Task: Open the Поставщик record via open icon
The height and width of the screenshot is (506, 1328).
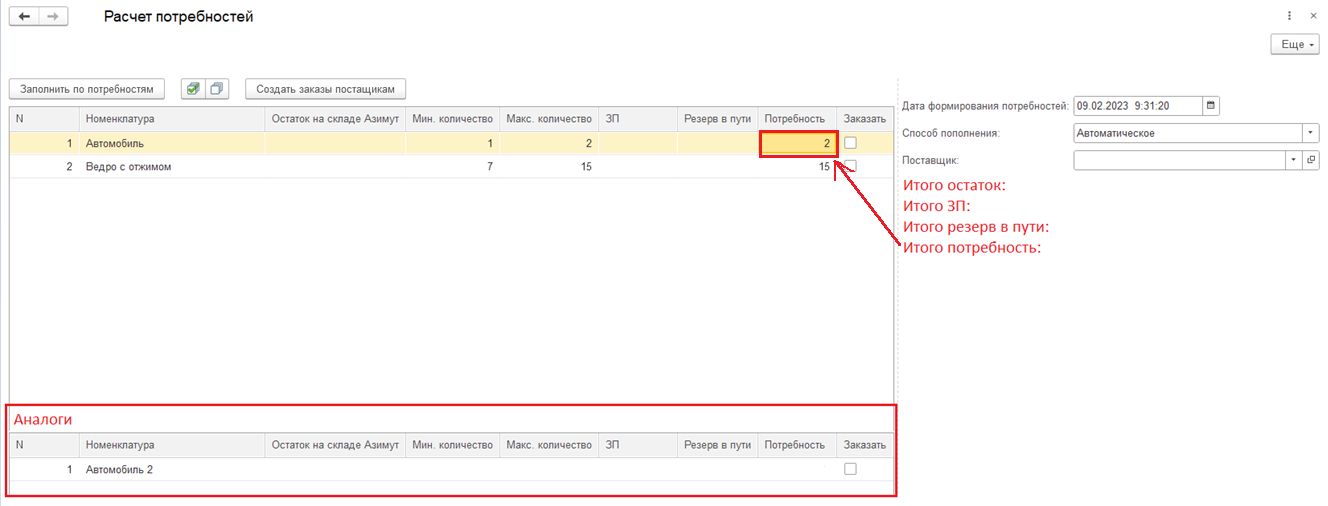Action: pyautogui.click(x=1311, y=159)
